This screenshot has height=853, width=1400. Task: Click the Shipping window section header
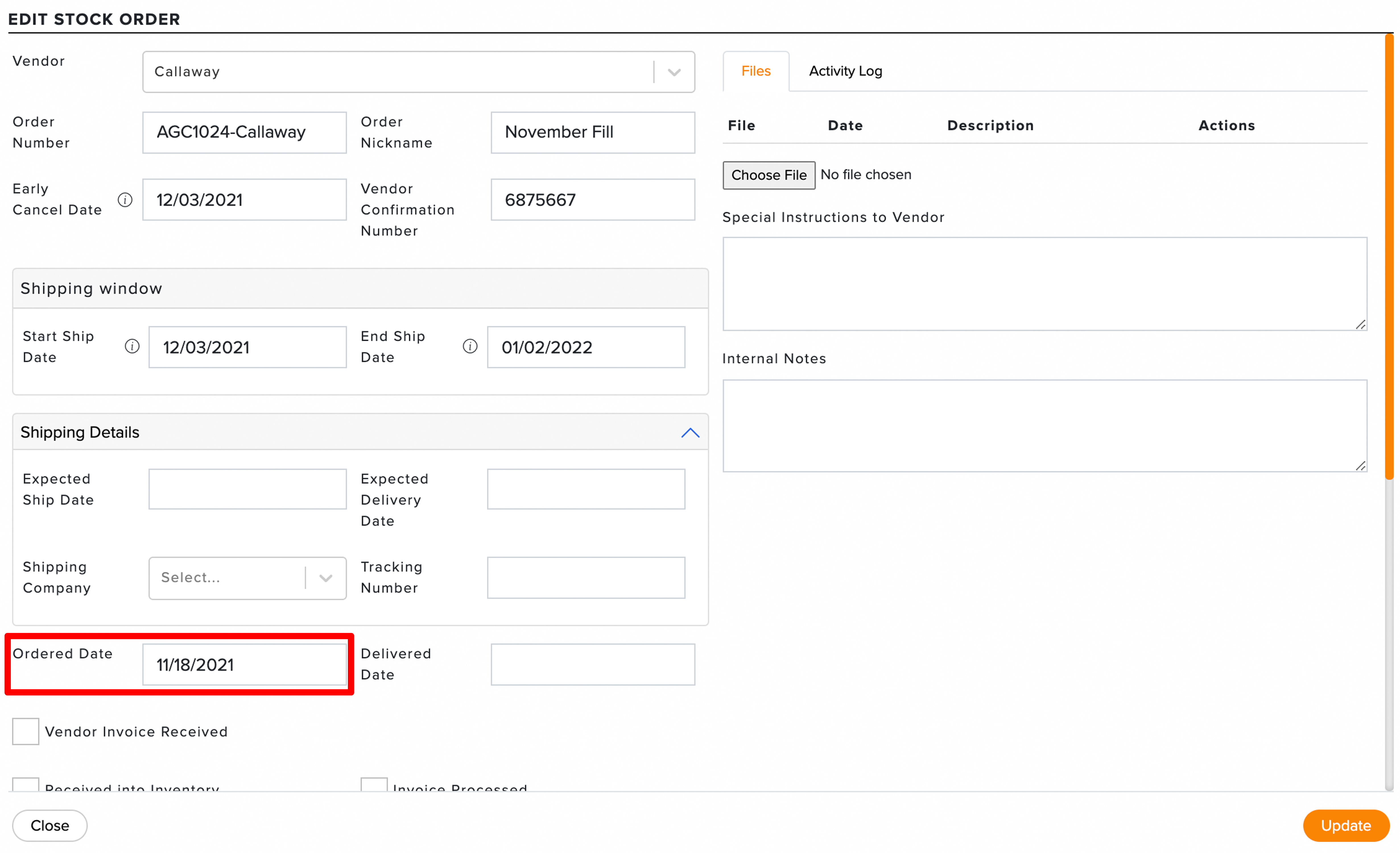coord(360,289)
